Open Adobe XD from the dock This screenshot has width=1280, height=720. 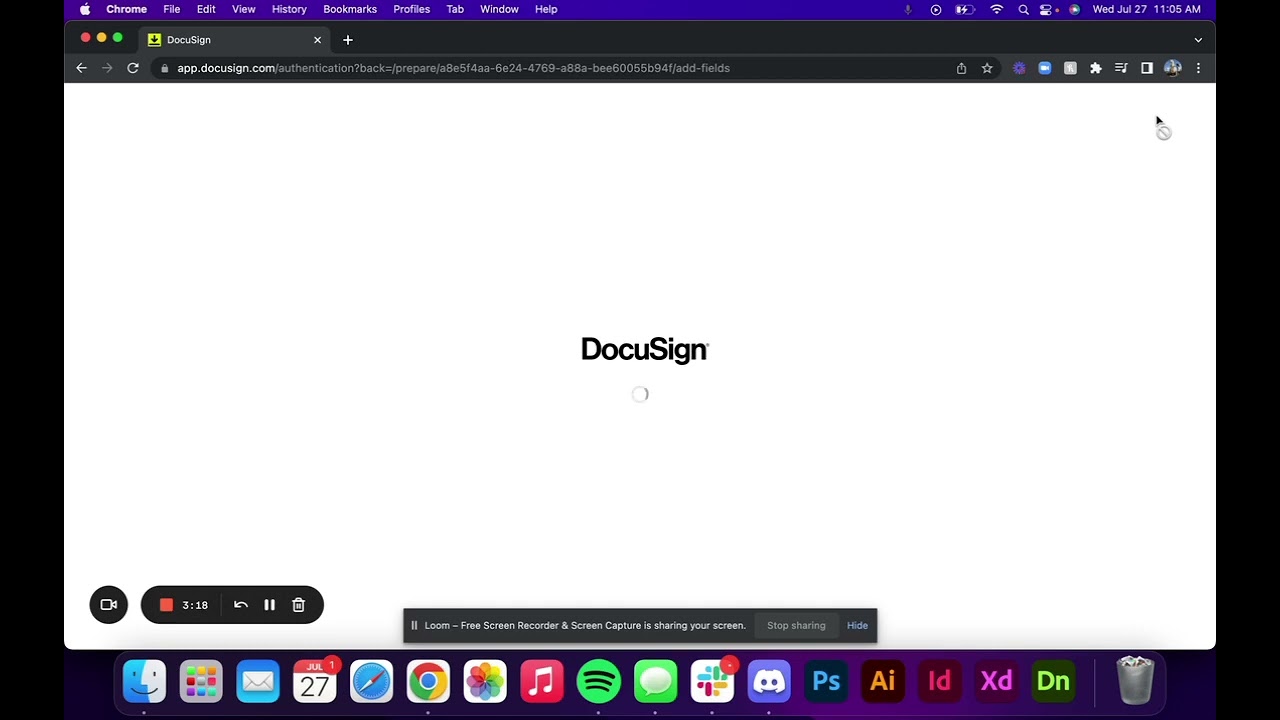pos(997,682)
